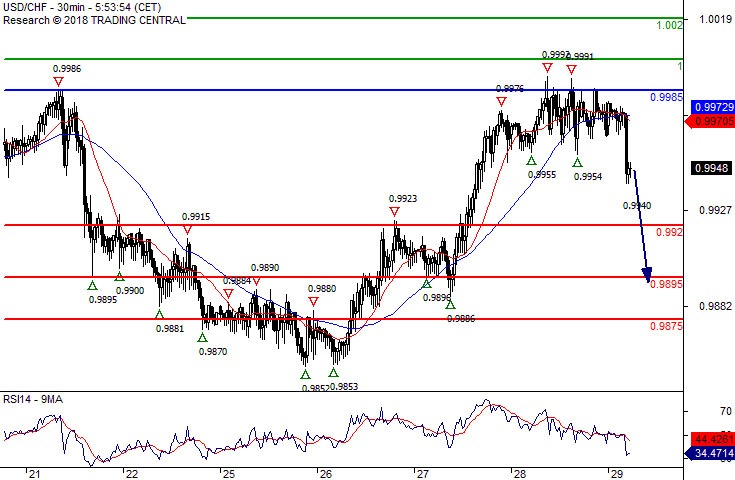Select the 1.0019 price axis value
Viewport: 735px width, 480px height.
(715, 19)
